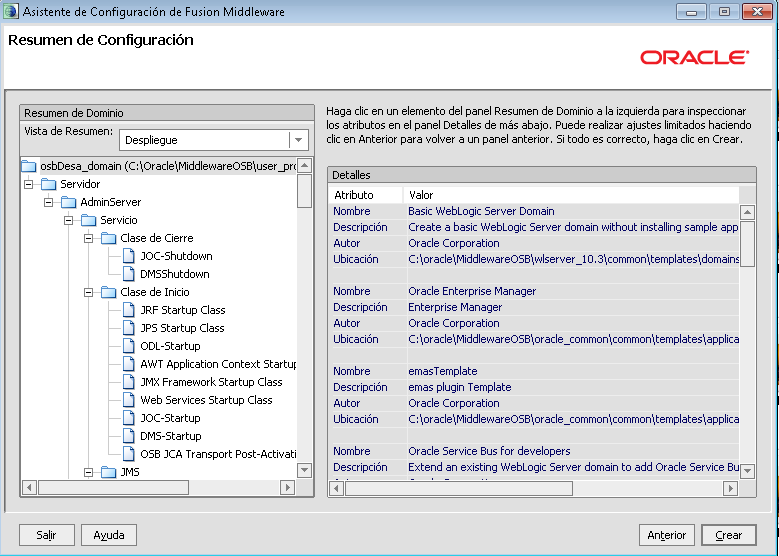
Task: Click the Clase de Cierre folder icon
Action: click(x=108, y=238)
